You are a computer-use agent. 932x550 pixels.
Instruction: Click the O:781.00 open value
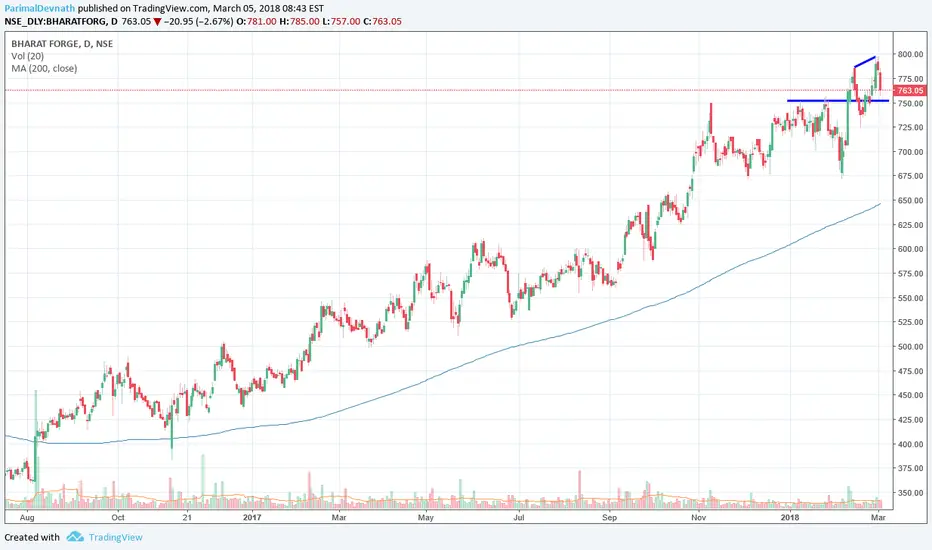click(x=256, y=21)
